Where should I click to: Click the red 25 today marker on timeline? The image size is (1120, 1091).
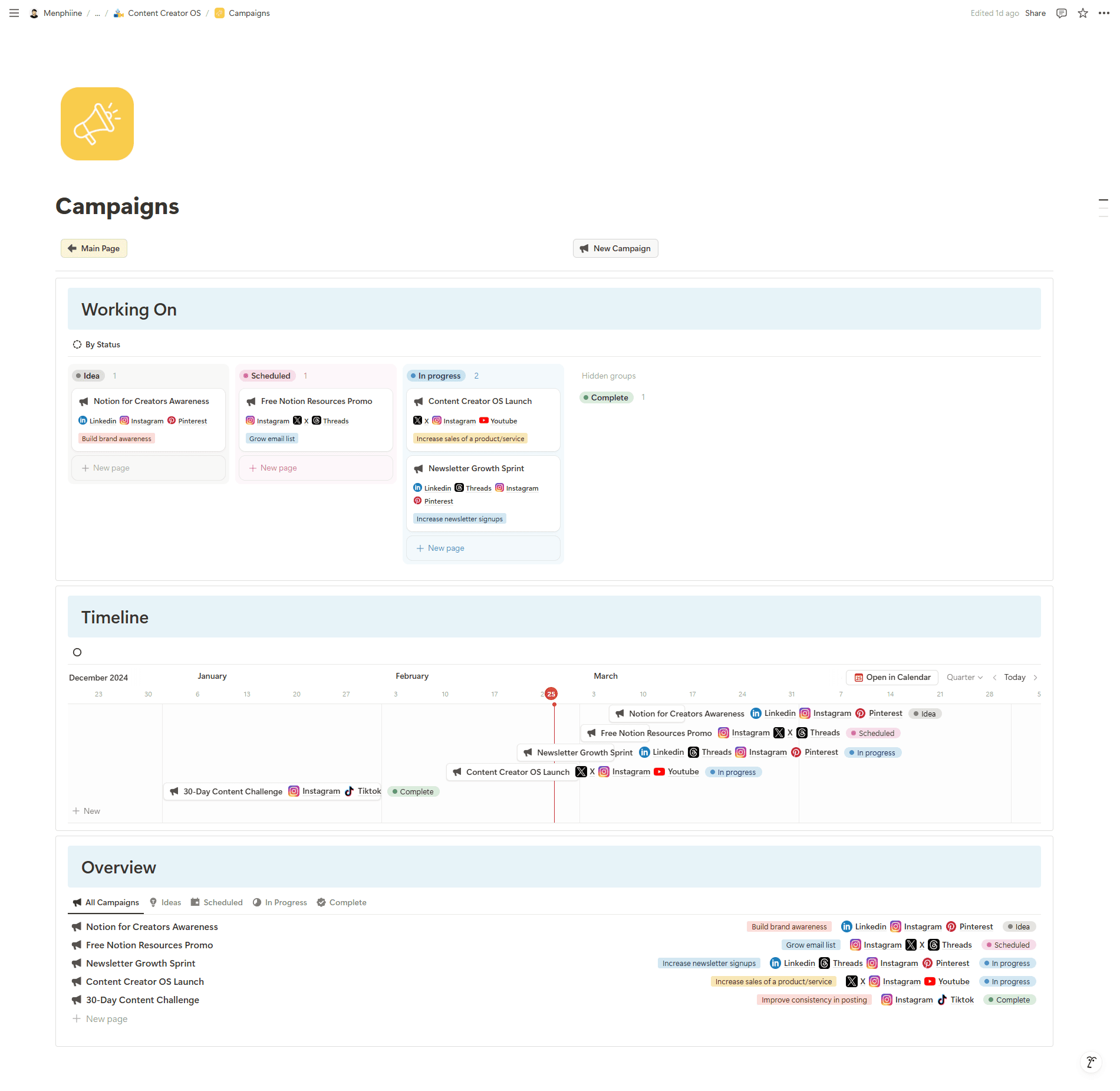coord(551,694)
